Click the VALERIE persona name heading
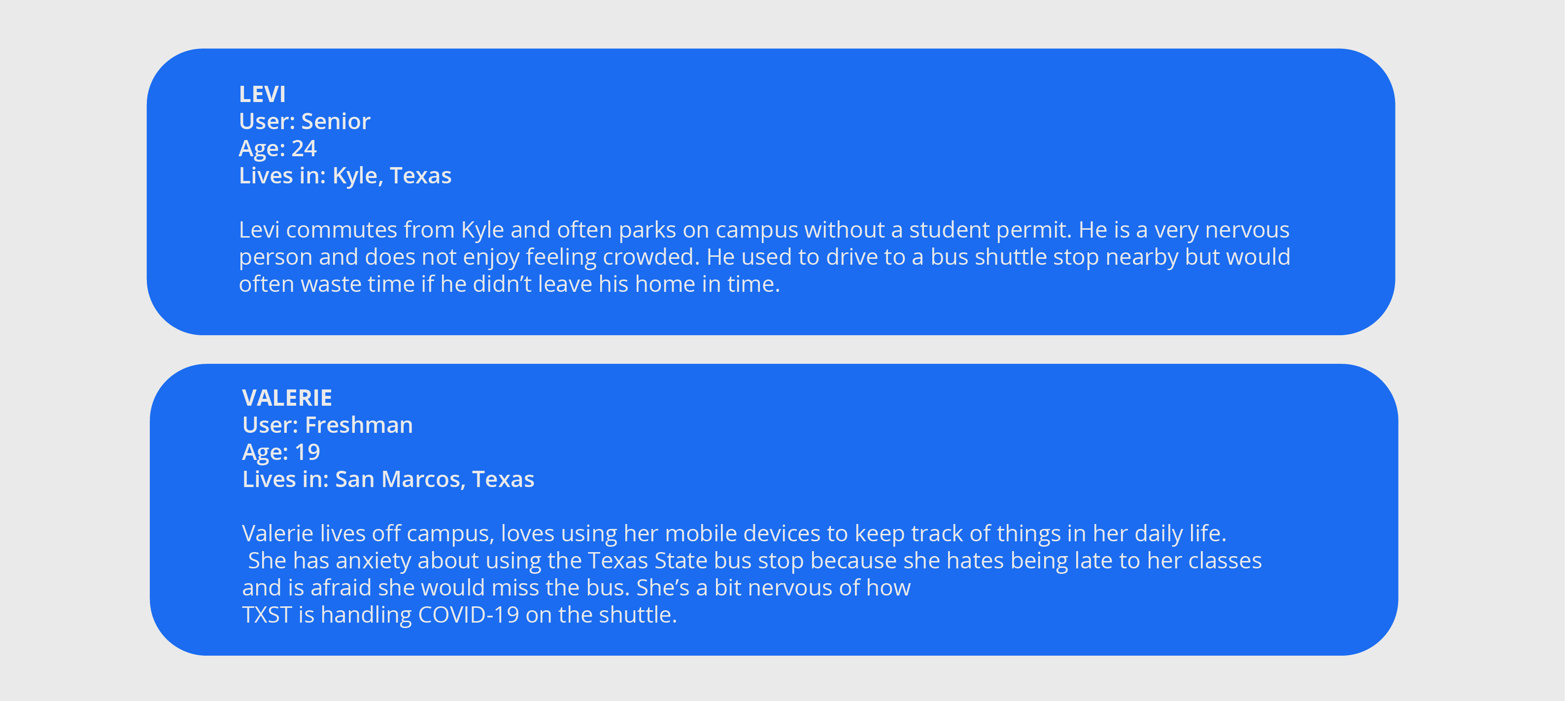This screenshot has height=701, width=1568. [x=287, y=398]
